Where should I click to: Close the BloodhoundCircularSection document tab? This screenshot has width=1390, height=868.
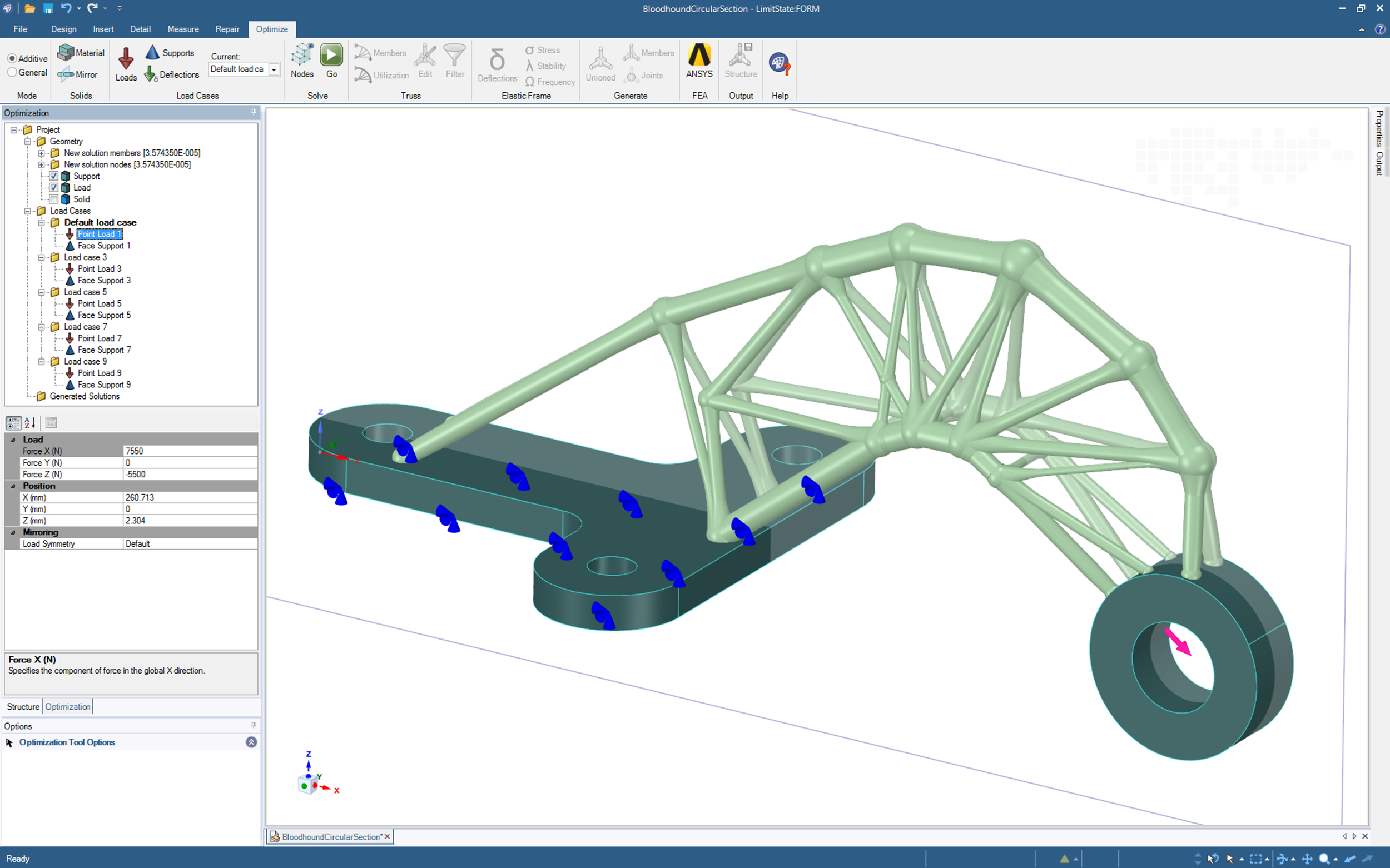click(x=387, y=836)
